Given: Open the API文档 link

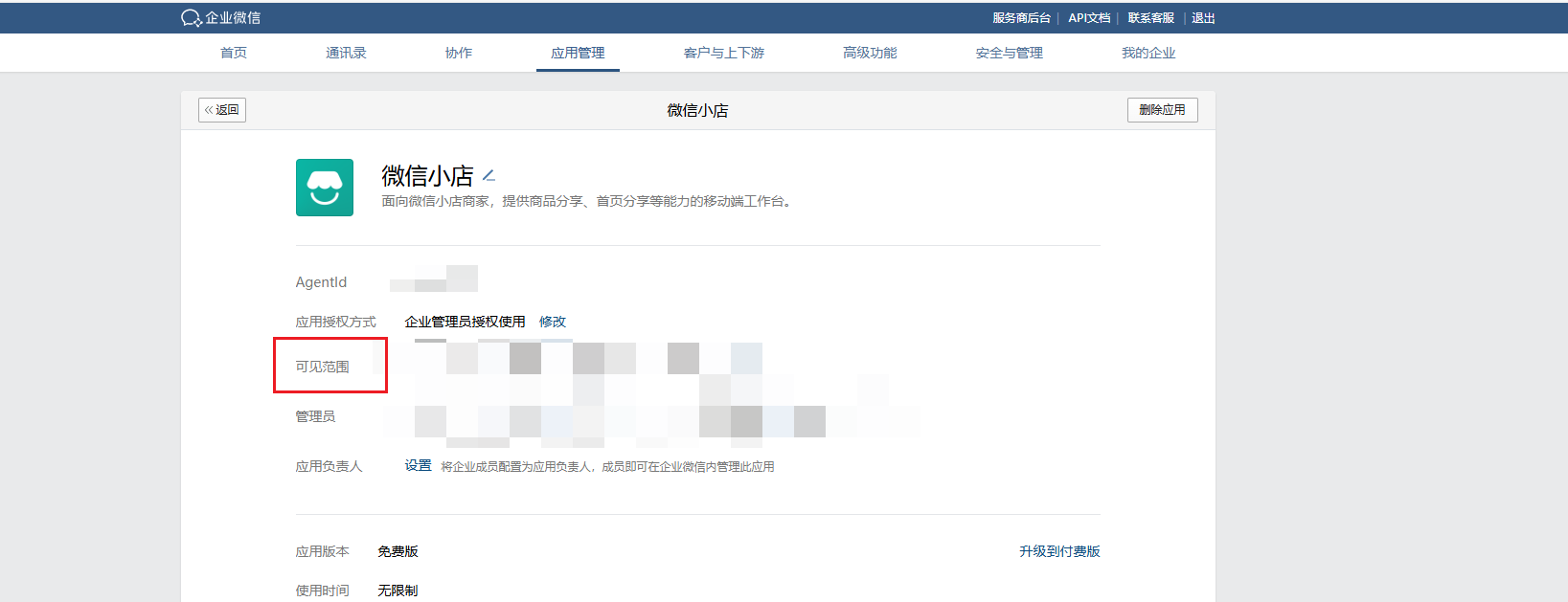Looking at the screenshot, I should [1089, 18].
